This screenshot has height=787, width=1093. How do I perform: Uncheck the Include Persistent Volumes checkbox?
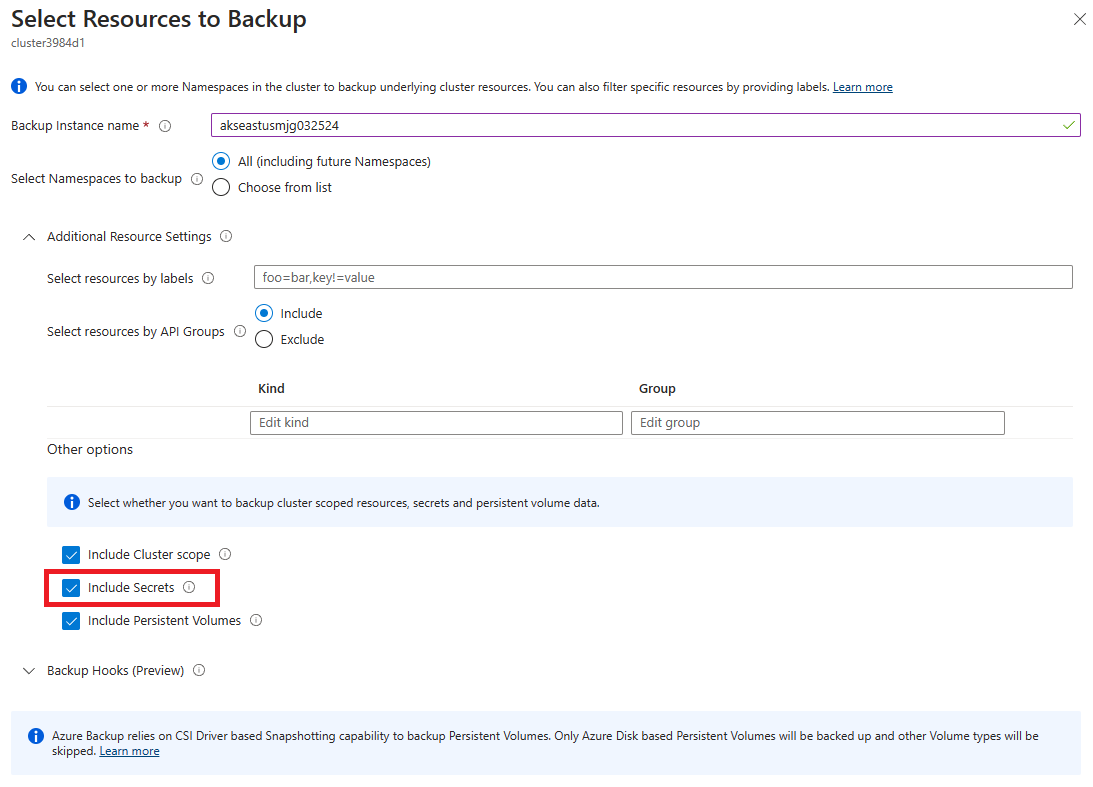pyautogui.click(x=71, y=620)
